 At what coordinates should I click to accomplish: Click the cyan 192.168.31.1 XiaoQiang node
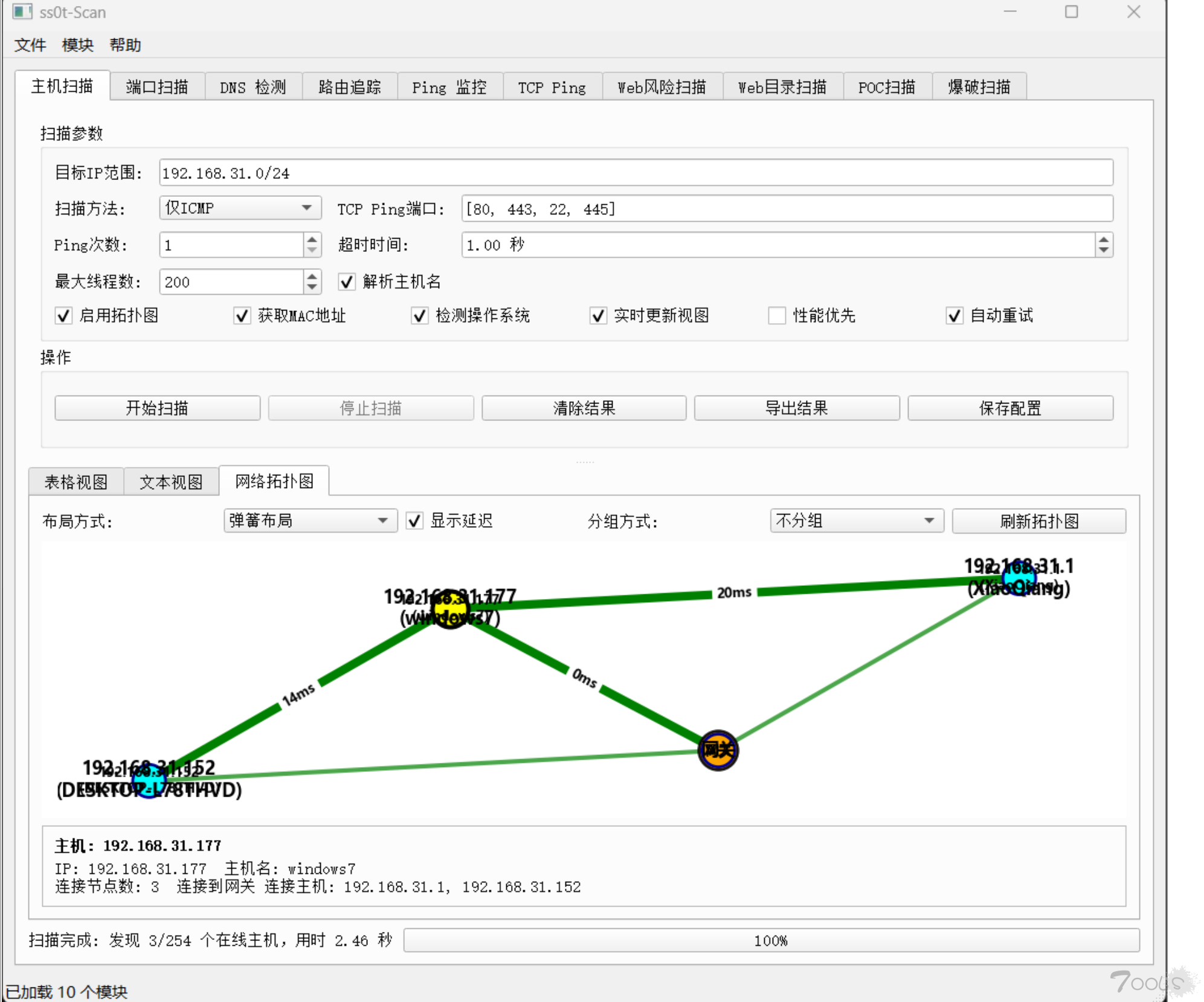1019,578
